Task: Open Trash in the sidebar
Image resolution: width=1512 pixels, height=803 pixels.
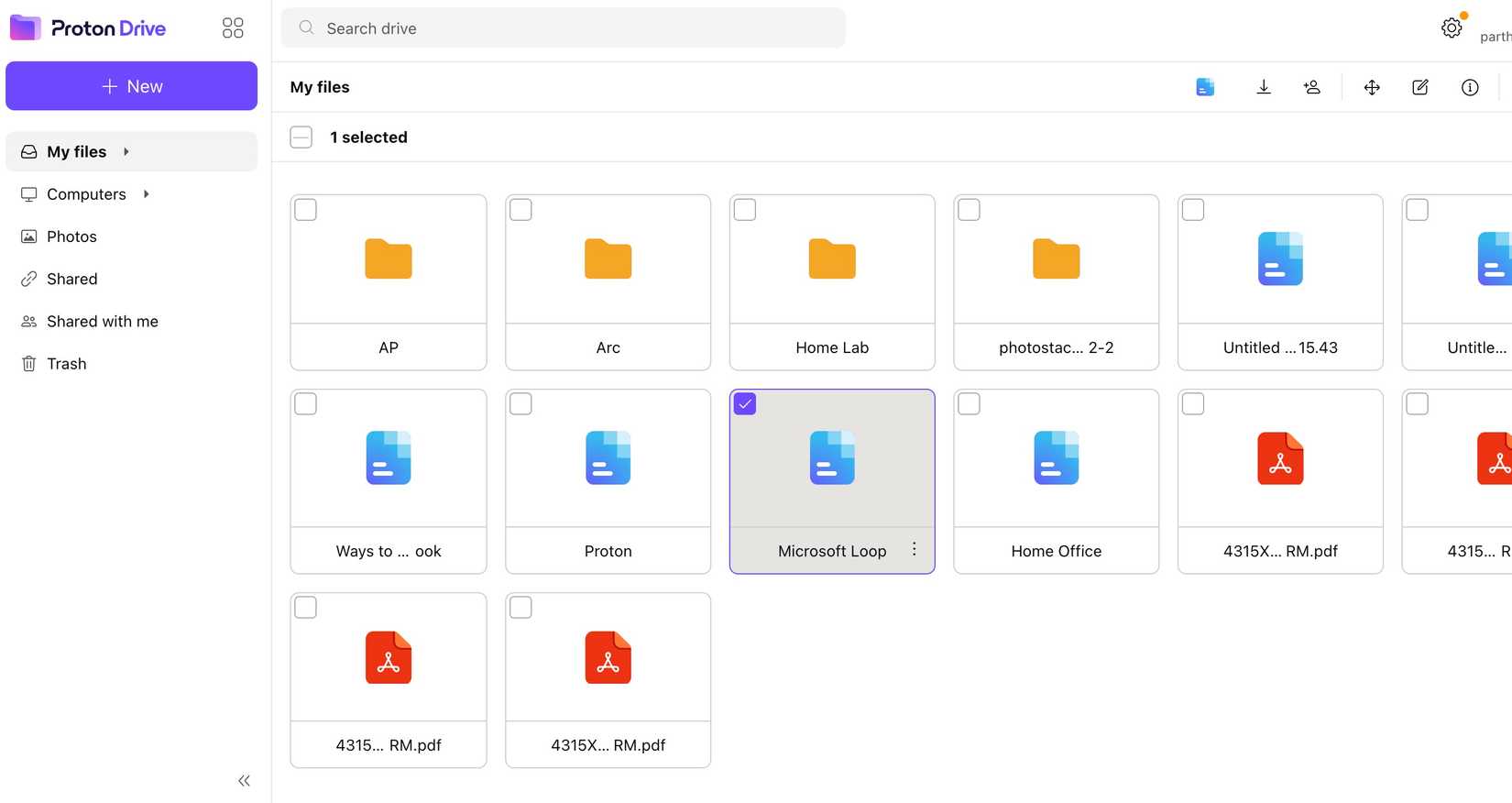Action: pyautogui.click(x=66, y=364)
